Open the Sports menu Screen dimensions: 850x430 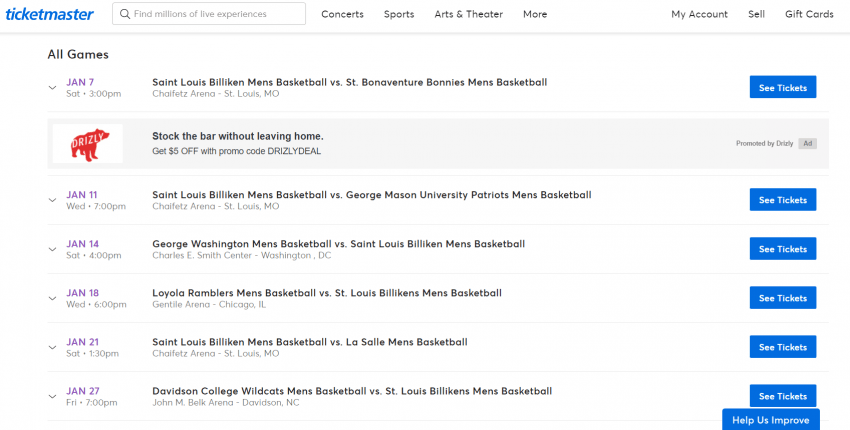(399, 15)
